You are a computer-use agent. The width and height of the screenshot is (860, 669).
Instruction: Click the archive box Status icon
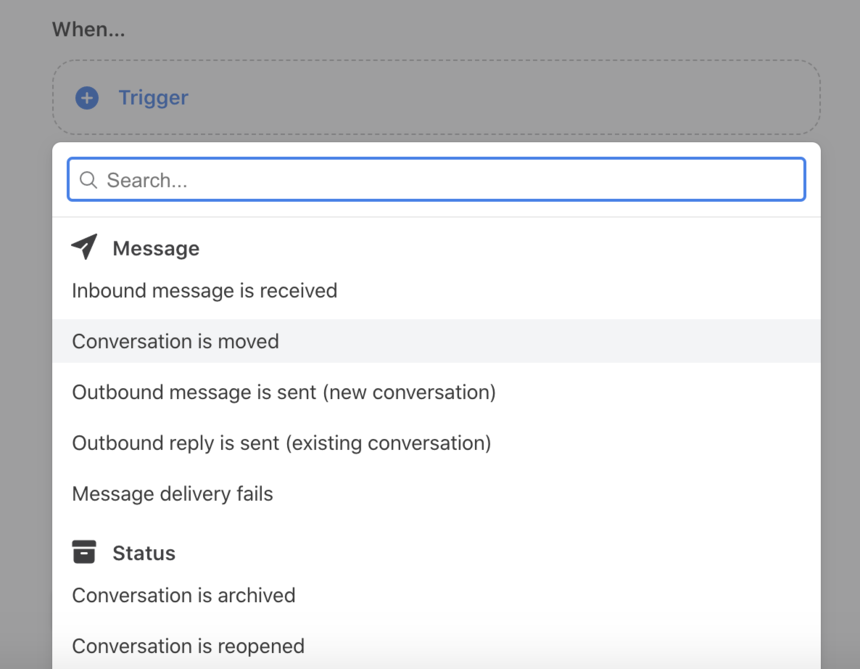coord(84,552)
